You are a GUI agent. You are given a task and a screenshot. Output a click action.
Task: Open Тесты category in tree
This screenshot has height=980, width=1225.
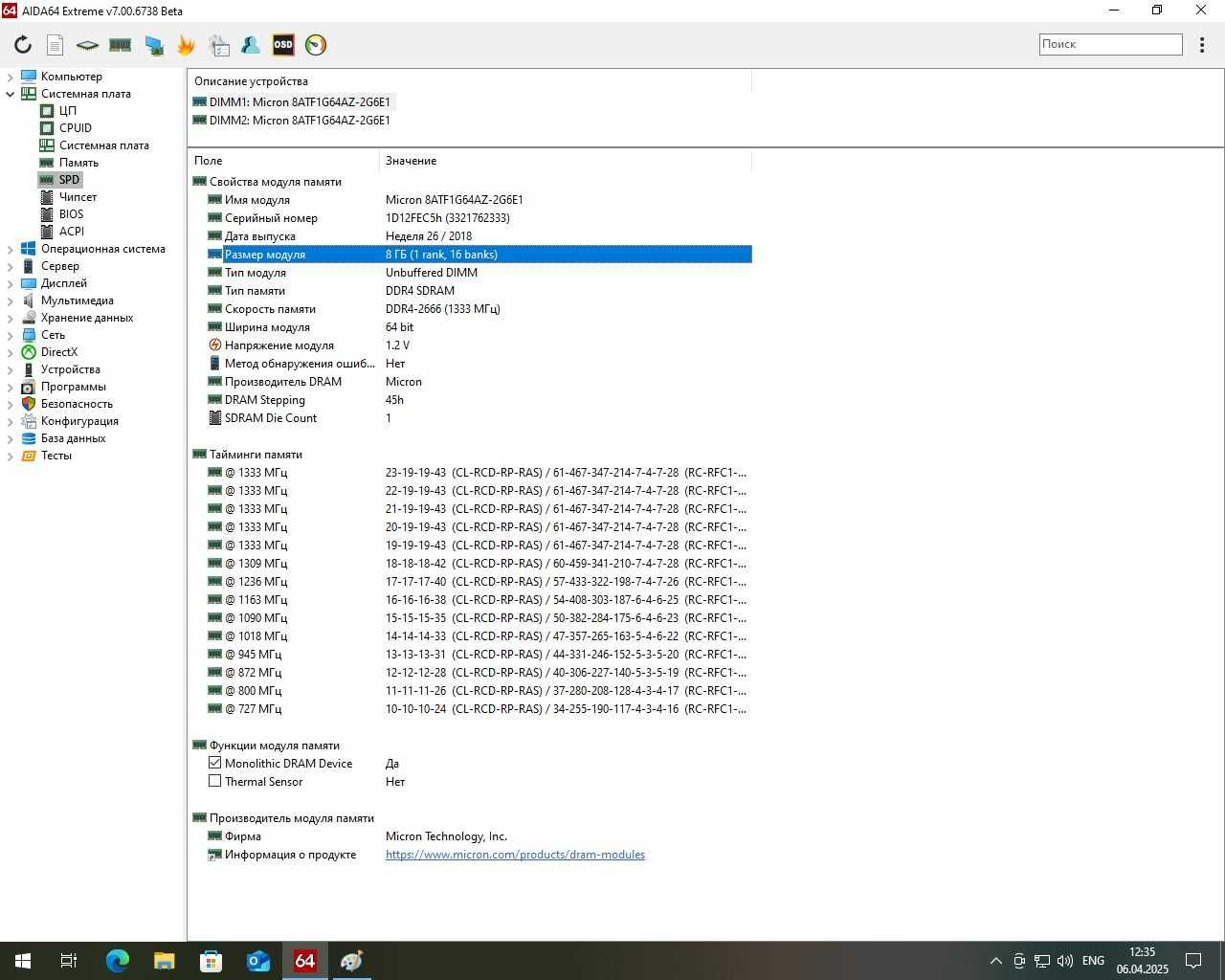pyautogui.click(x=56, y=456)
